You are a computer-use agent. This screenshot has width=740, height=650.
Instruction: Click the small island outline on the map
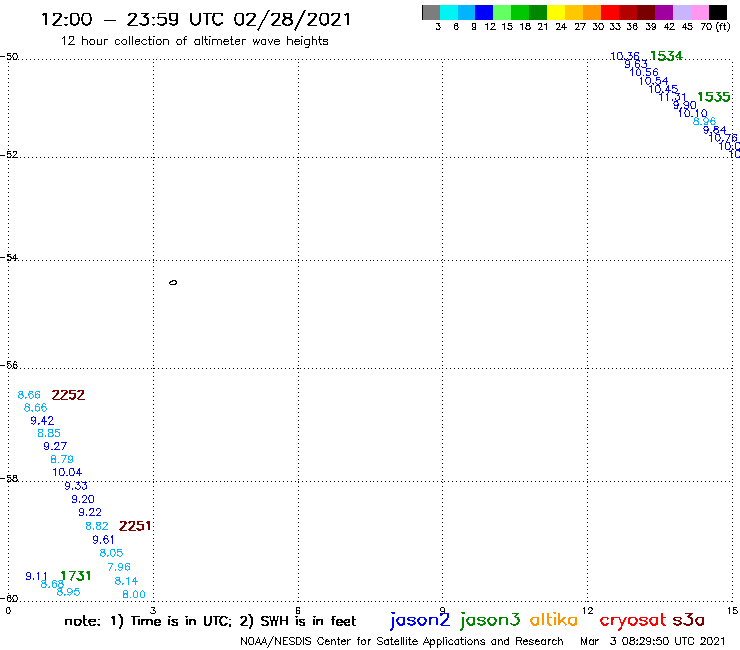point(173,282)
